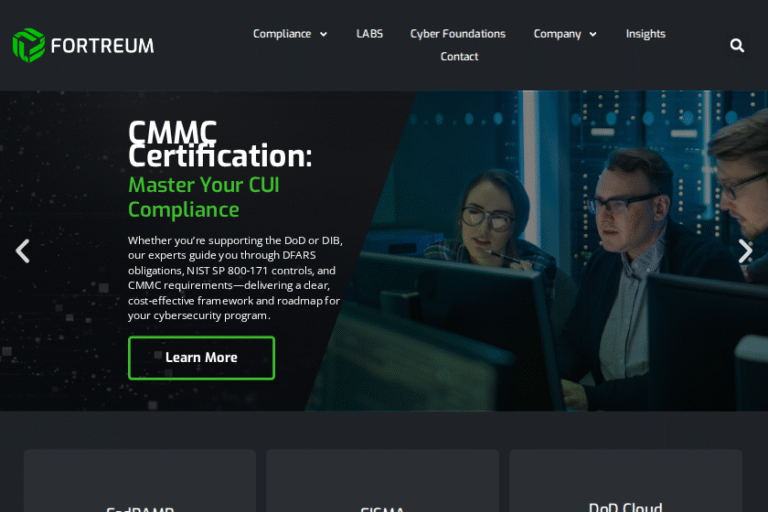Open the Company menu item
The image size is (768, 512).
point(557,34)
